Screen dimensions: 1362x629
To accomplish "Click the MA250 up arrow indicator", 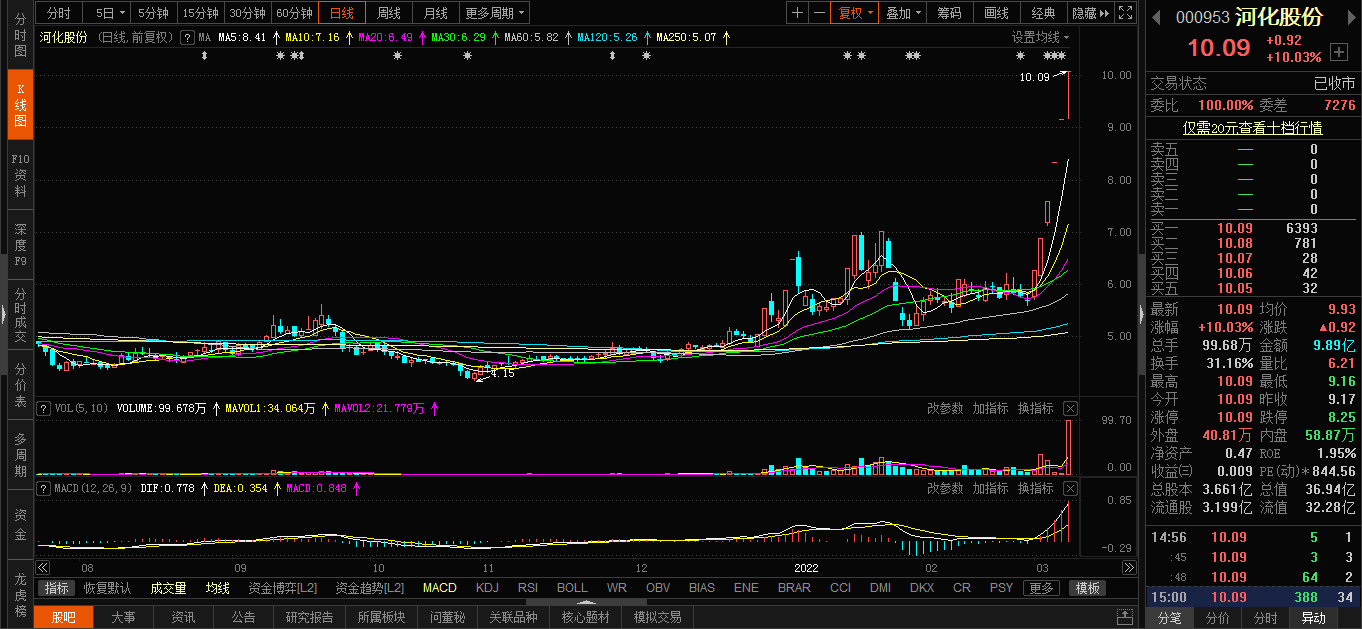I will [x=726, y=37].
